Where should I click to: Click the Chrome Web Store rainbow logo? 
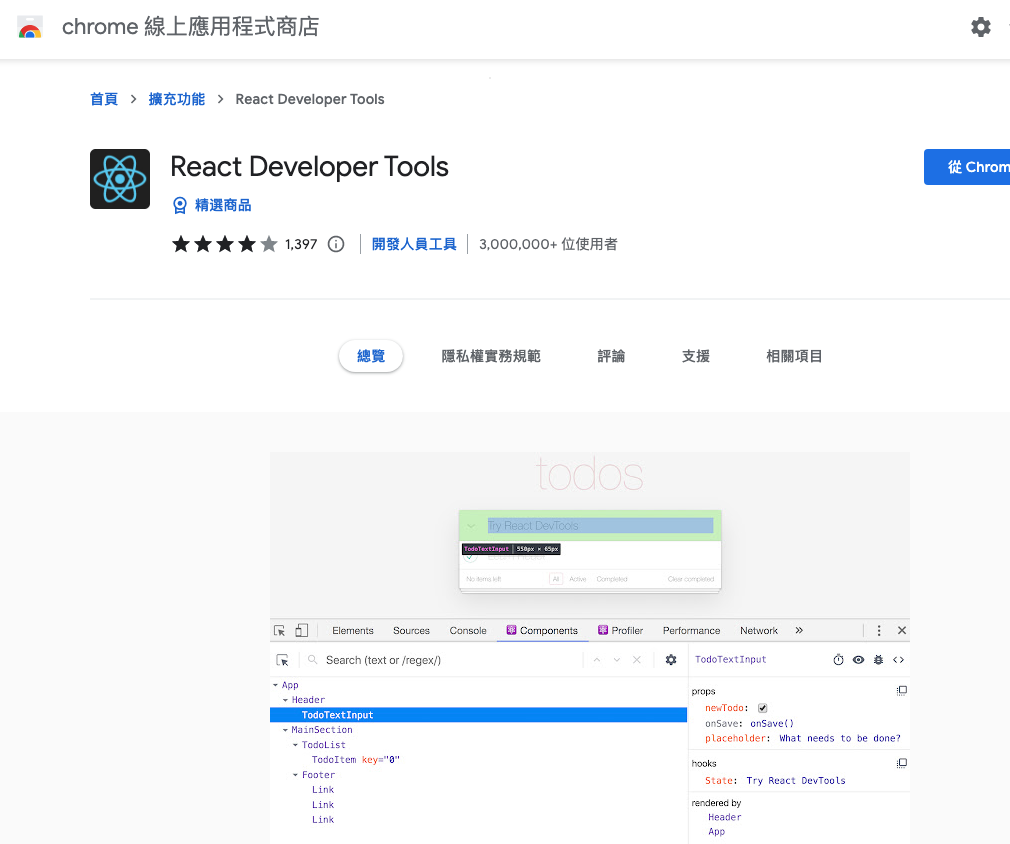[x=30, y=28]
